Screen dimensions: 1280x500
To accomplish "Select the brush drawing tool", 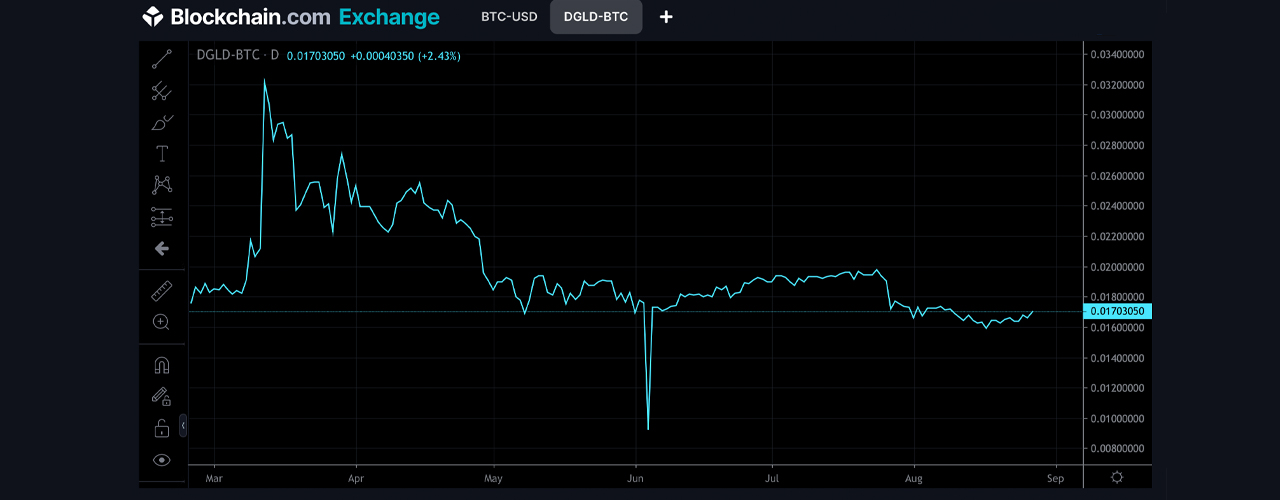I will pos(161,123).
